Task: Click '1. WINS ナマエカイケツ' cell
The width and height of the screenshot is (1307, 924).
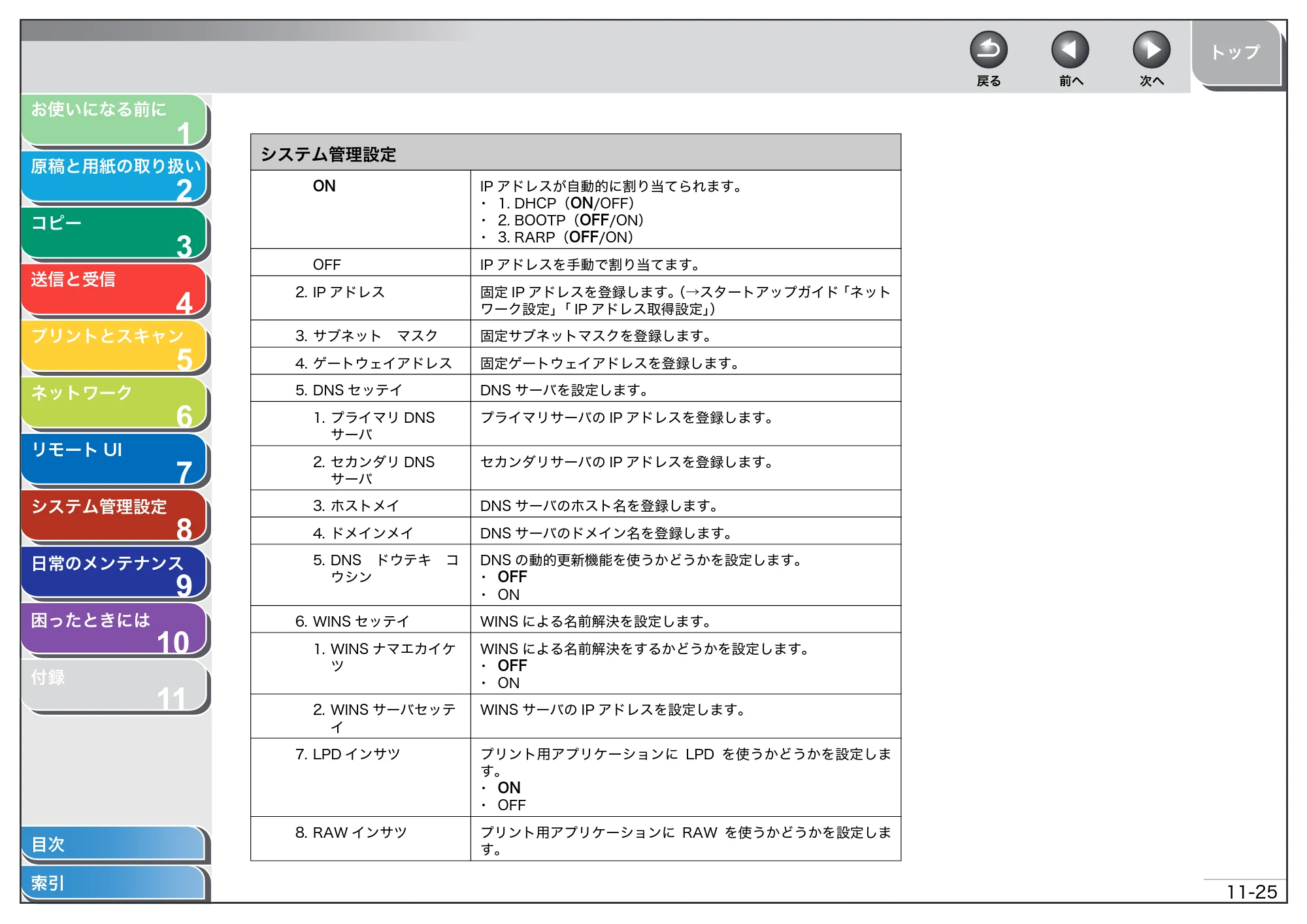Action: coord(360,663)
